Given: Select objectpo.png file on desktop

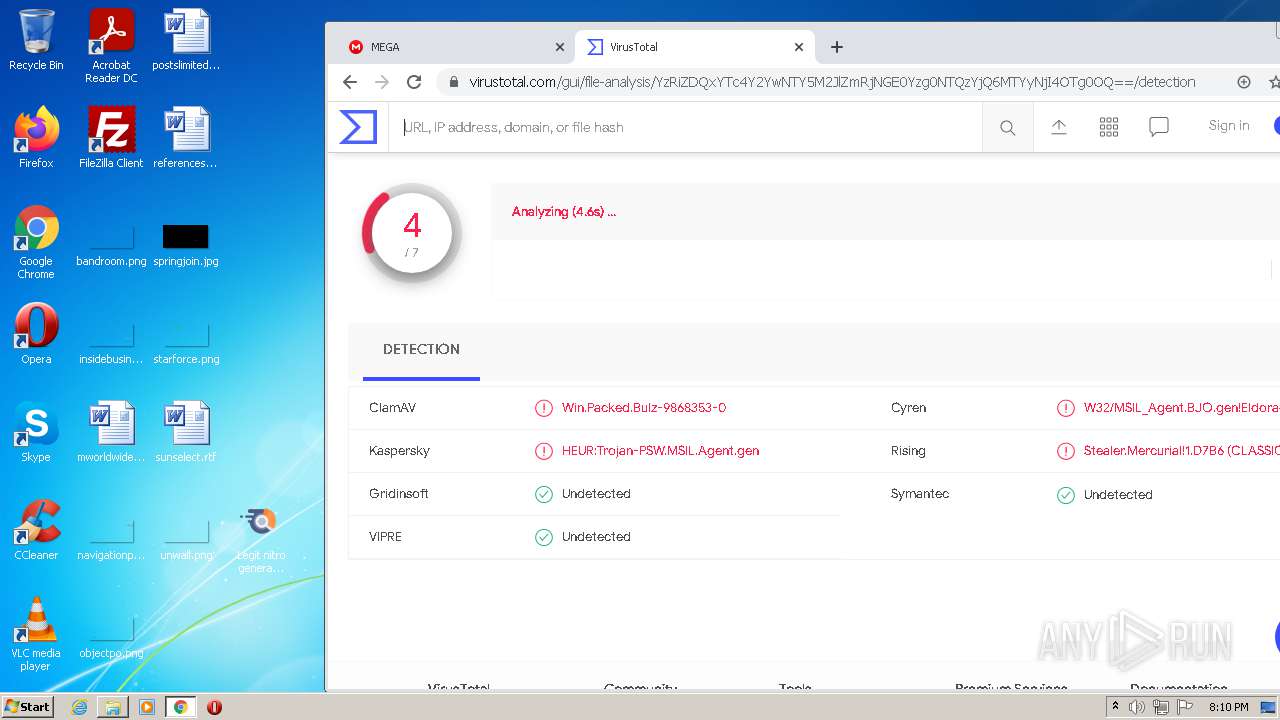Looking at the screenshot, I should tap(111, 638).
